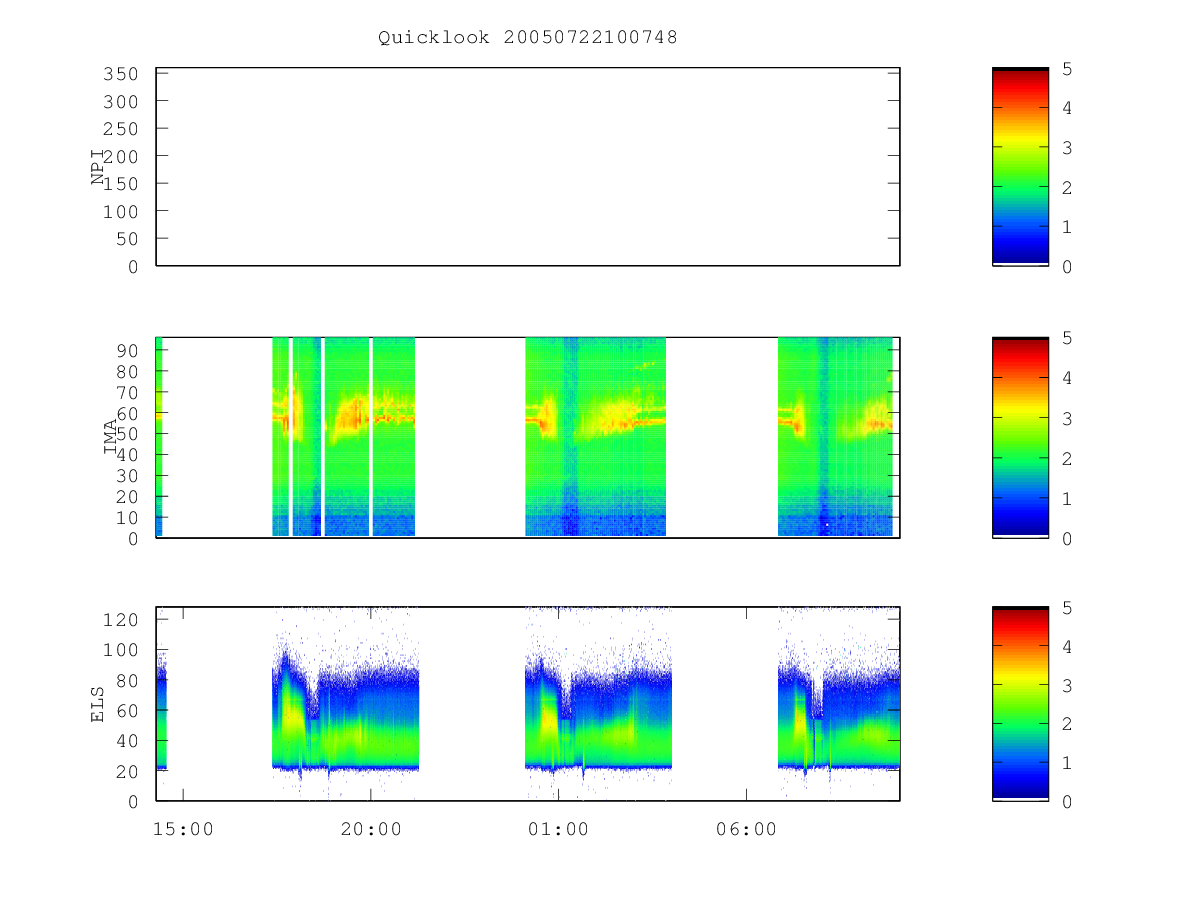This screenshot has height=900, width=1200.
Task: Click the 20 tick on IMA axis
Action: pos(125,497)
